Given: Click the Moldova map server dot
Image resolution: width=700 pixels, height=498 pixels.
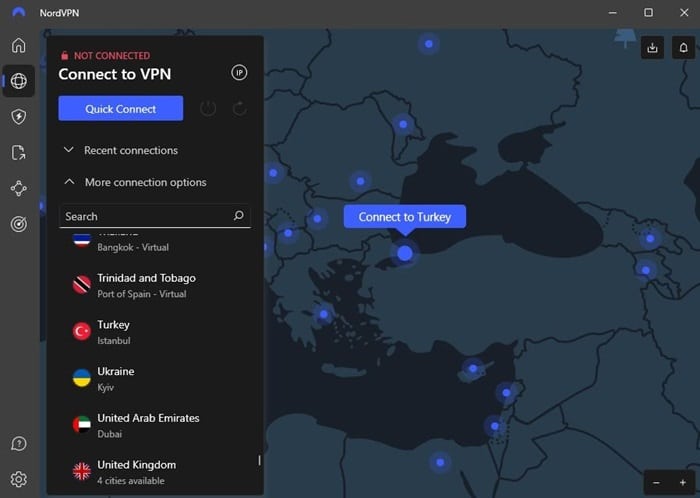Looking at the screenshot, I should point(403,124).
